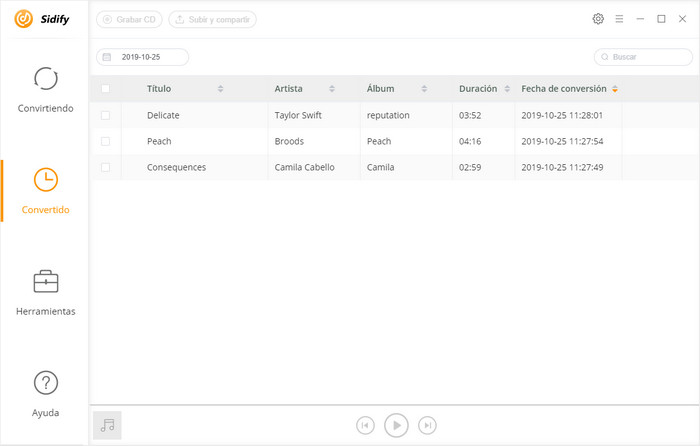
Task: Switch to the Convertido tab
Action: tap(46, 191)
